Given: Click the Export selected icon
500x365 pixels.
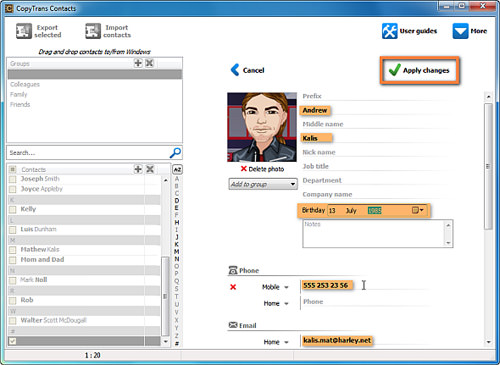Looking at the screenshot, I should point(24,31).
